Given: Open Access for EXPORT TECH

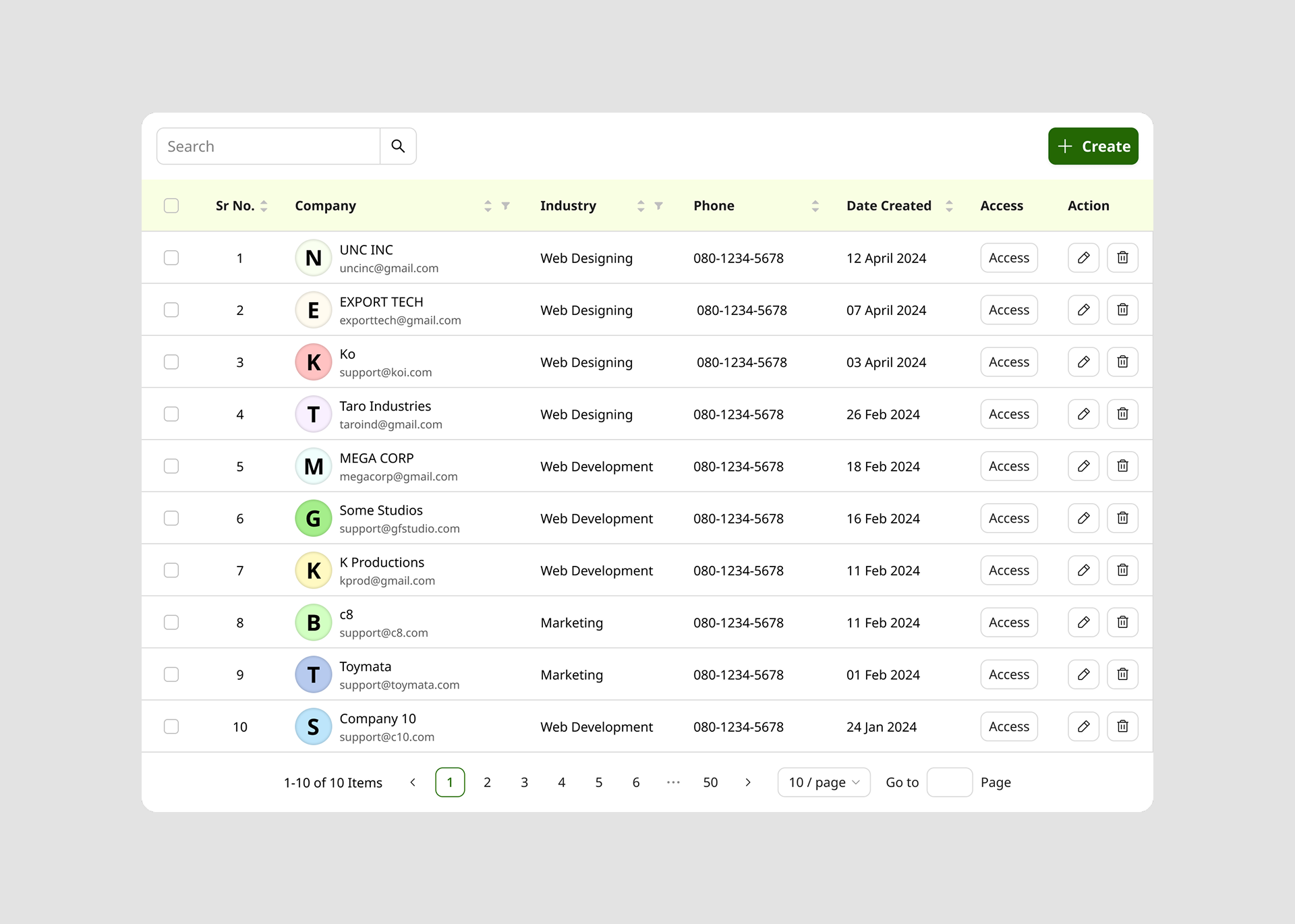Looking at the screenshot, I should (x=1008, y=310).
